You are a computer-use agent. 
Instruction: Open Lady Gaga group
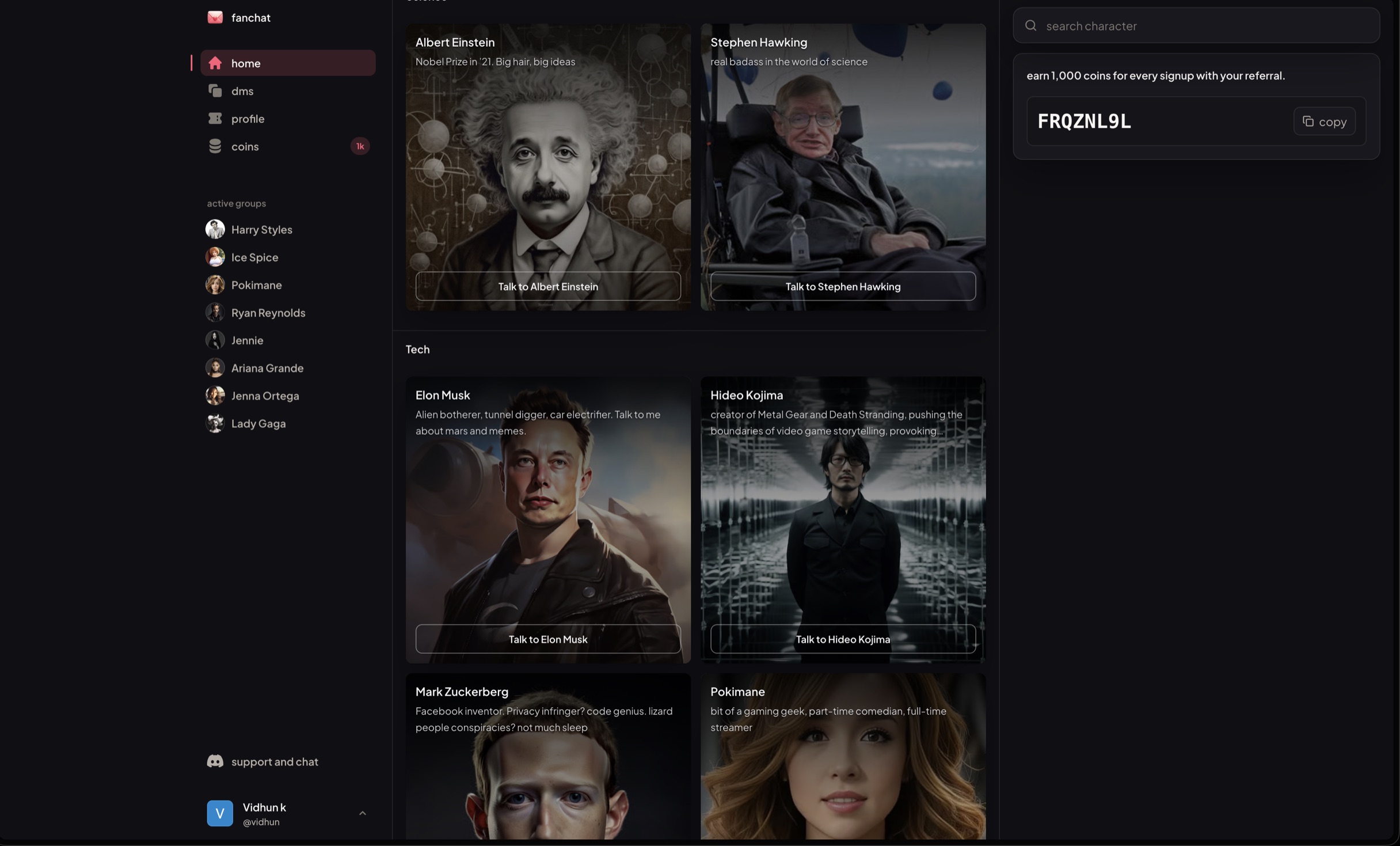coord(258,423)
